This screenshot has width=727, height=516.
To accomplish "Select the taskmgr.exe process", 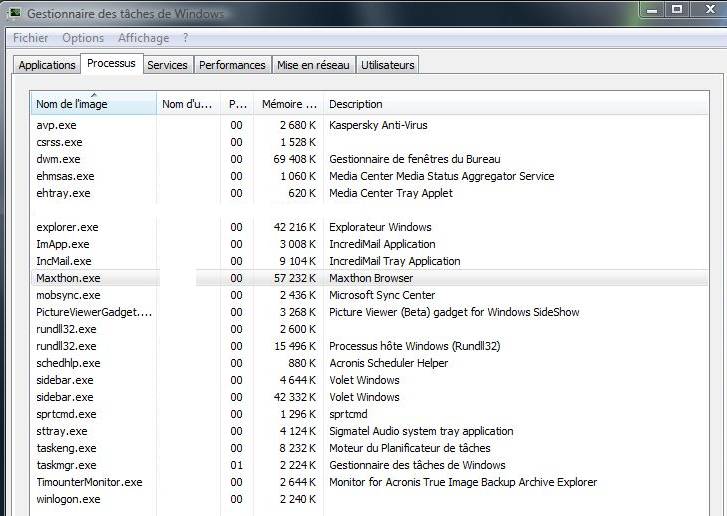I will (x=370, y=465).
